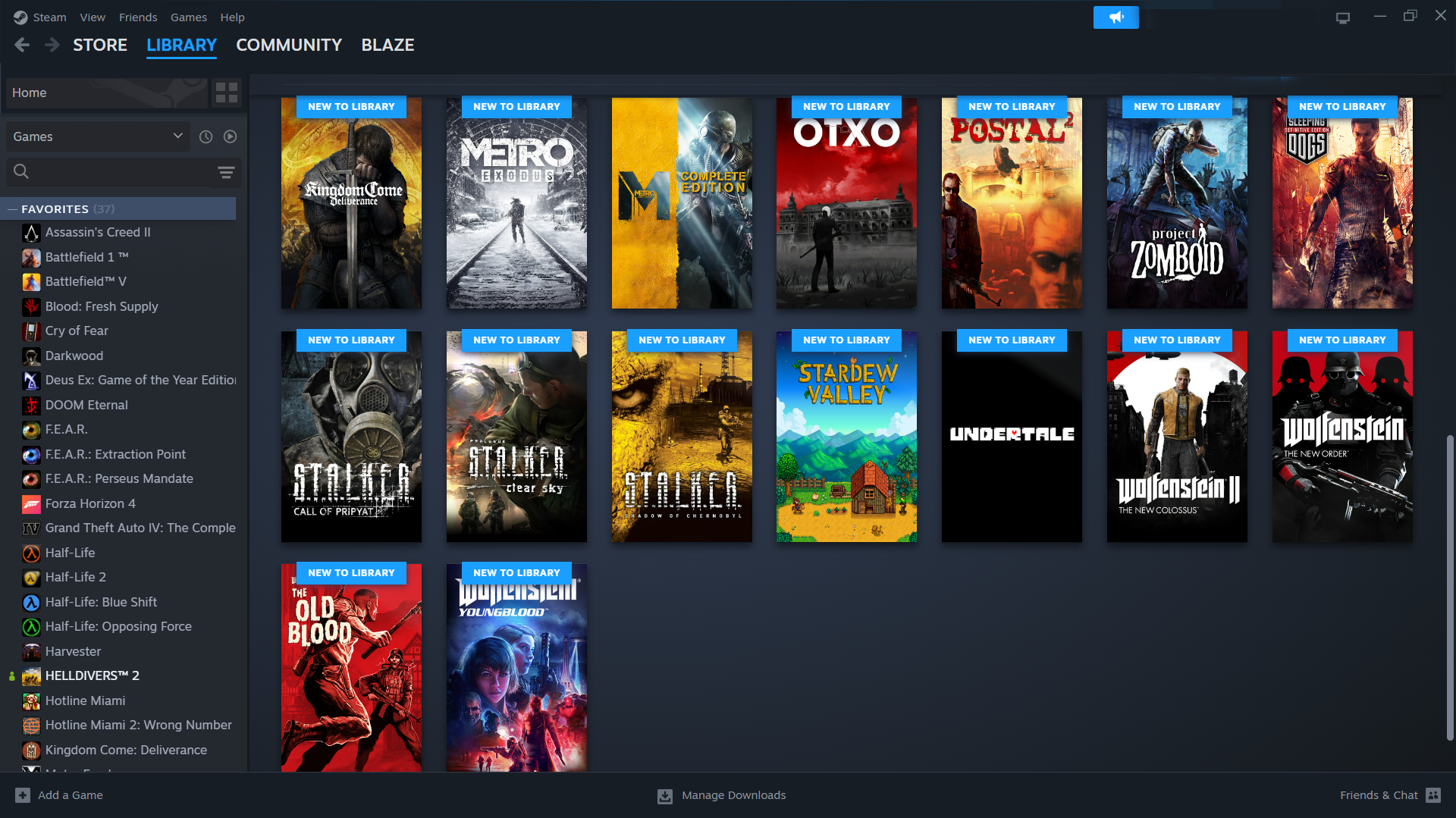Click Add a Game button

tap(59, 795)
